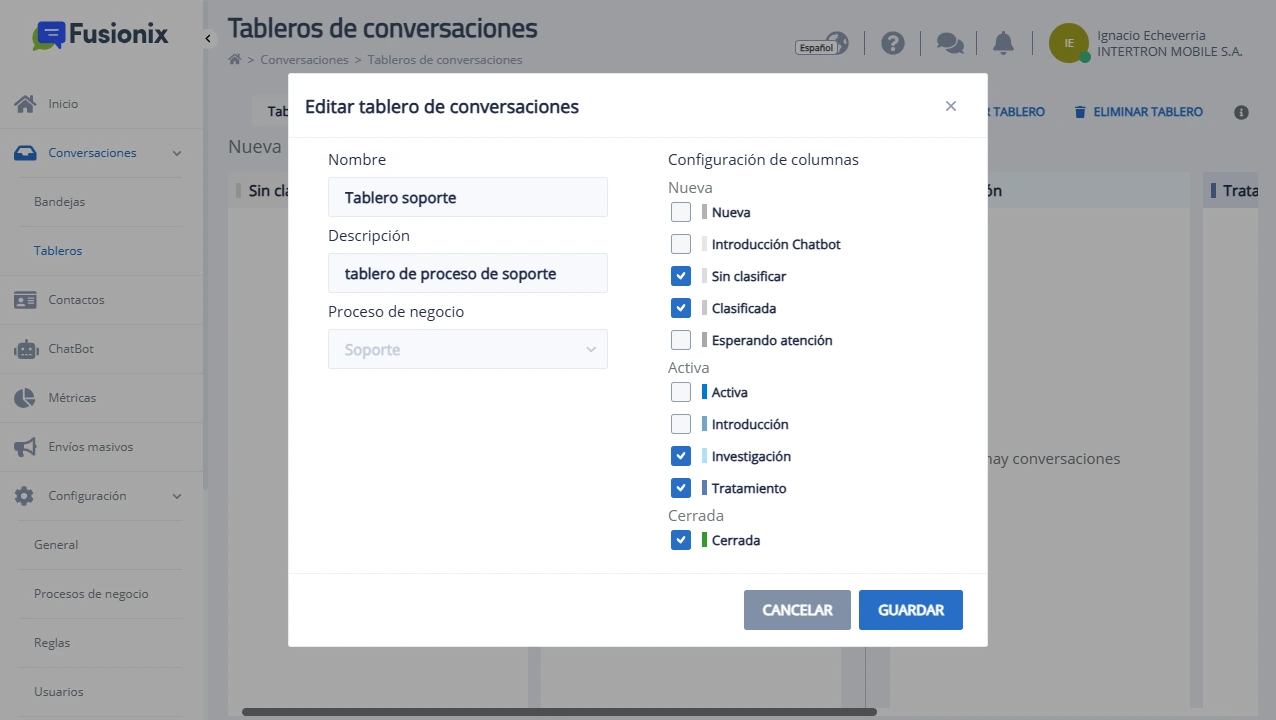Screen dimensions: 1276x720
Task: Click the Guardar button
Action: pos(911,610)
